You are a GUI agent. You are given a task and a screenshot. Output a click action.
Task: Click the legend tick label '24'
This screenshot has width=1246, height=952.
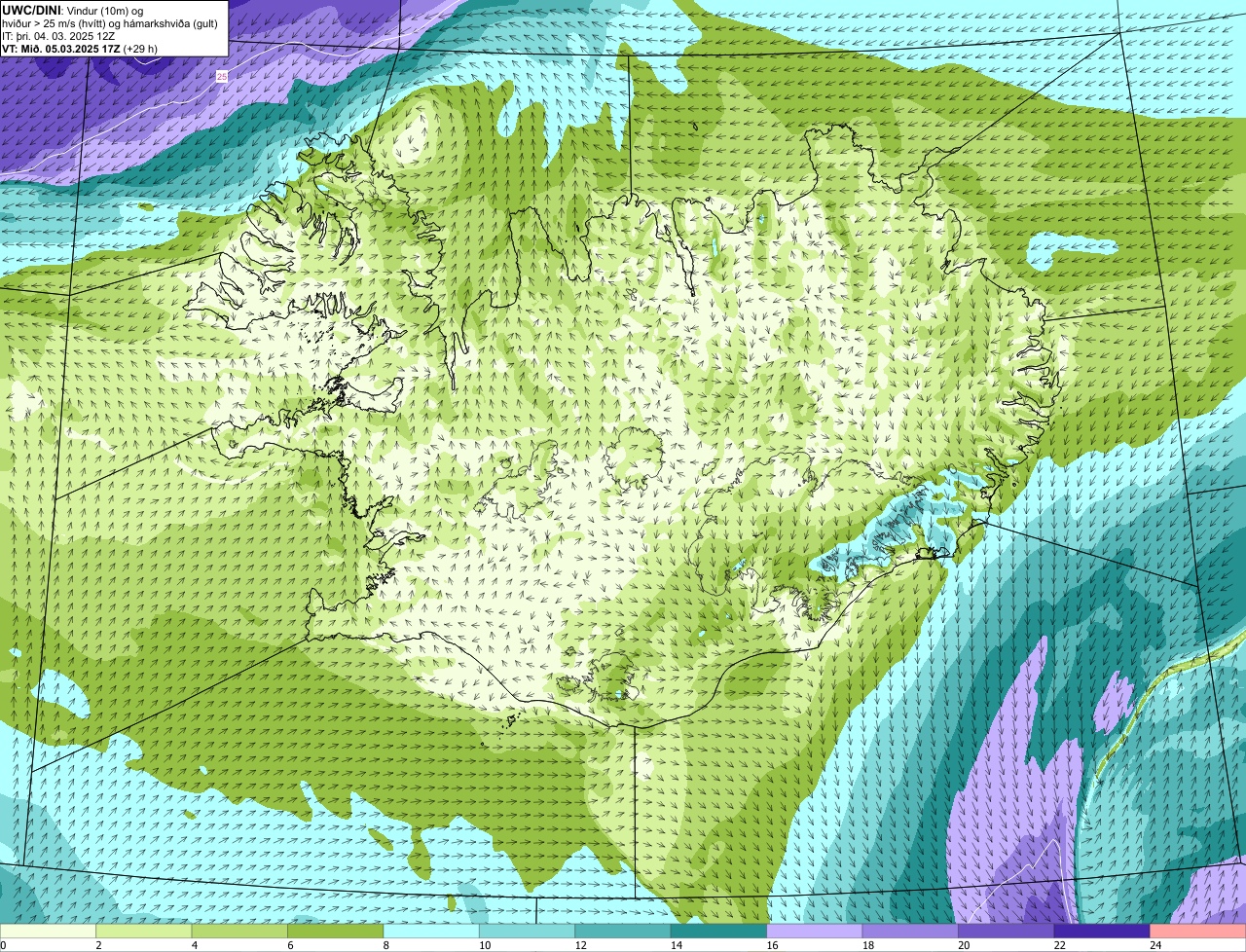click(1155, 945)
